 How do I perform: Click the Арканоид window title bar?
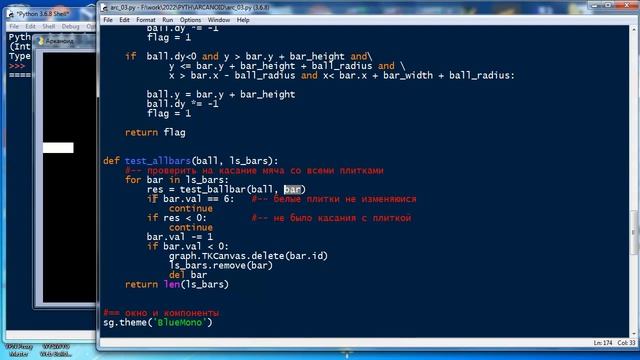point(65,41)
